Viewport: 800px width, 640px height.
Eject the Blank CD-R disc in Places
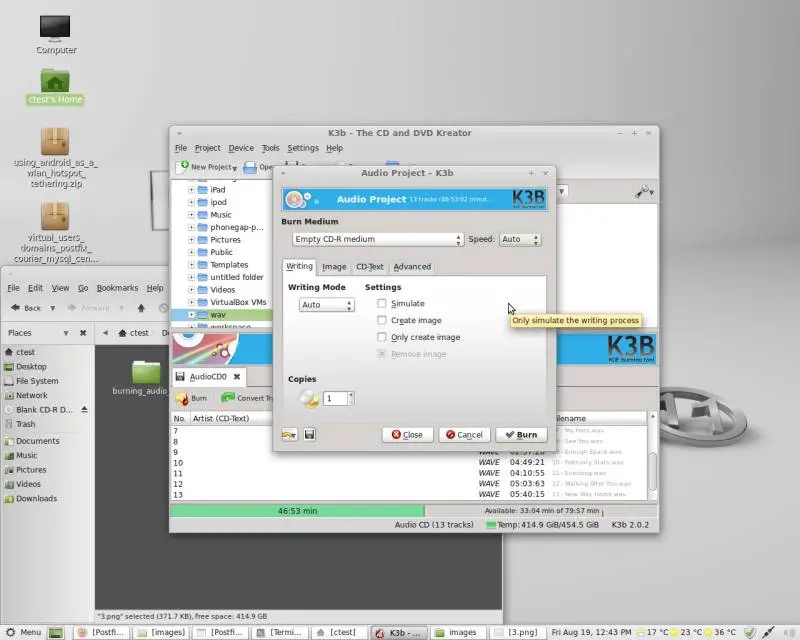84,409
